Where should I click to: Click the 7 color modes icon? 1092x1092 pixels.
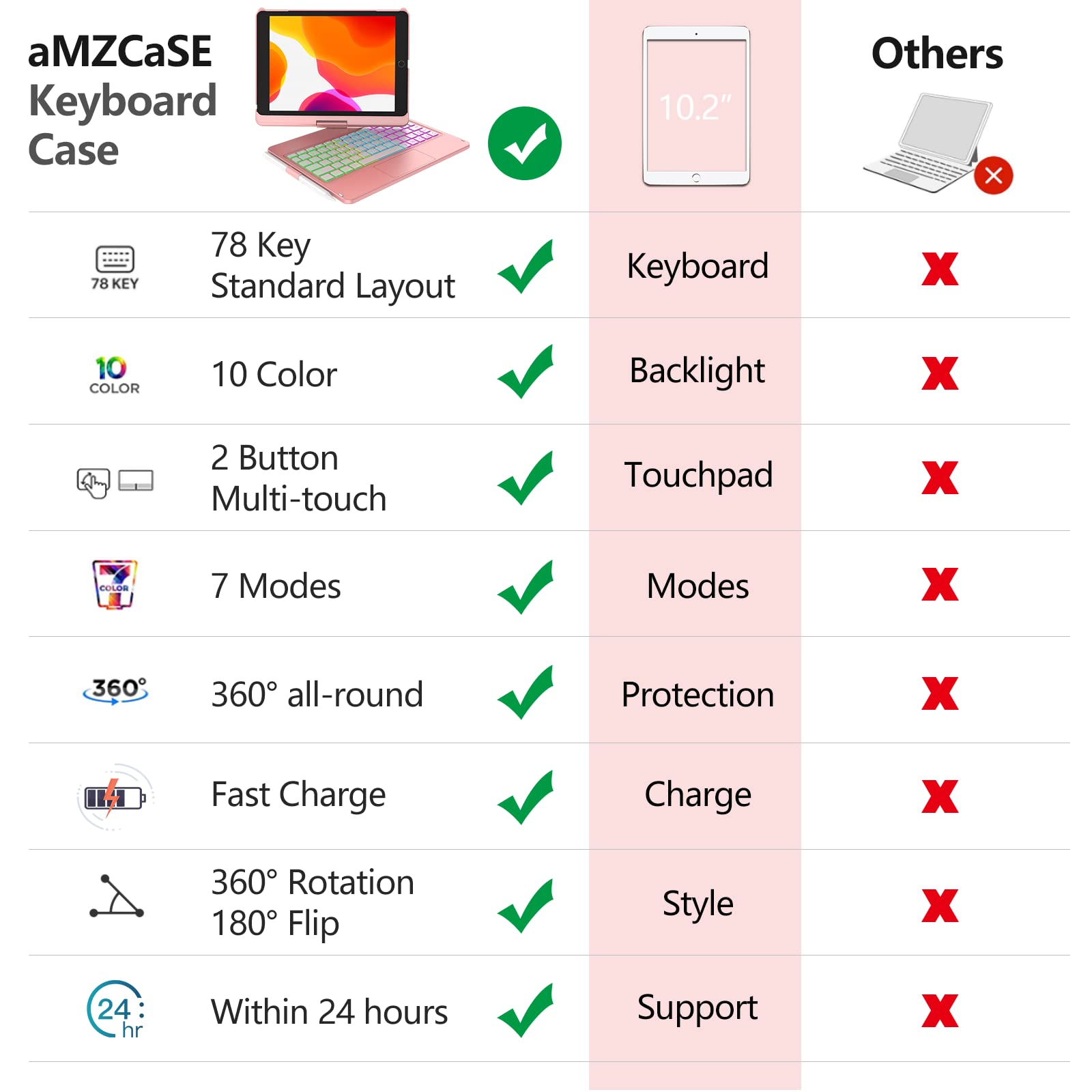pyautogui.click(x=114, y=584)
